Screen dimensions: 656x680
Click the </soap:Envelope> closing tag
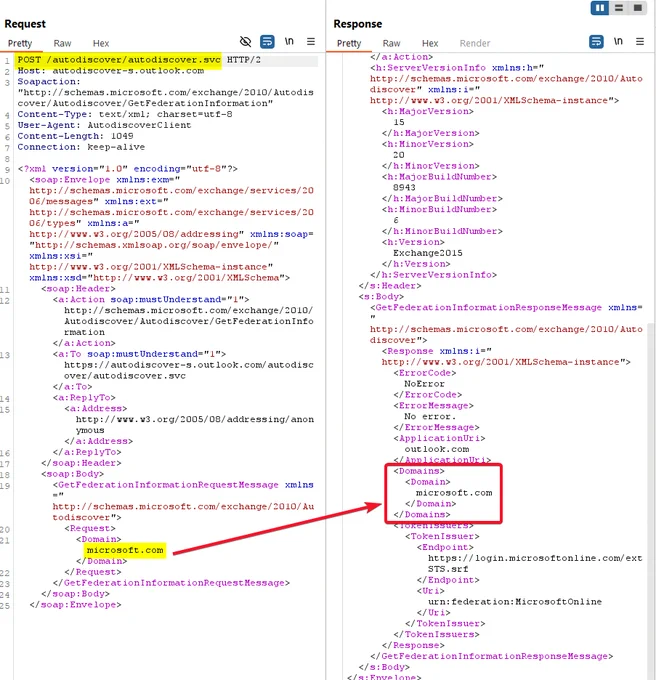[x=75, y=605]
